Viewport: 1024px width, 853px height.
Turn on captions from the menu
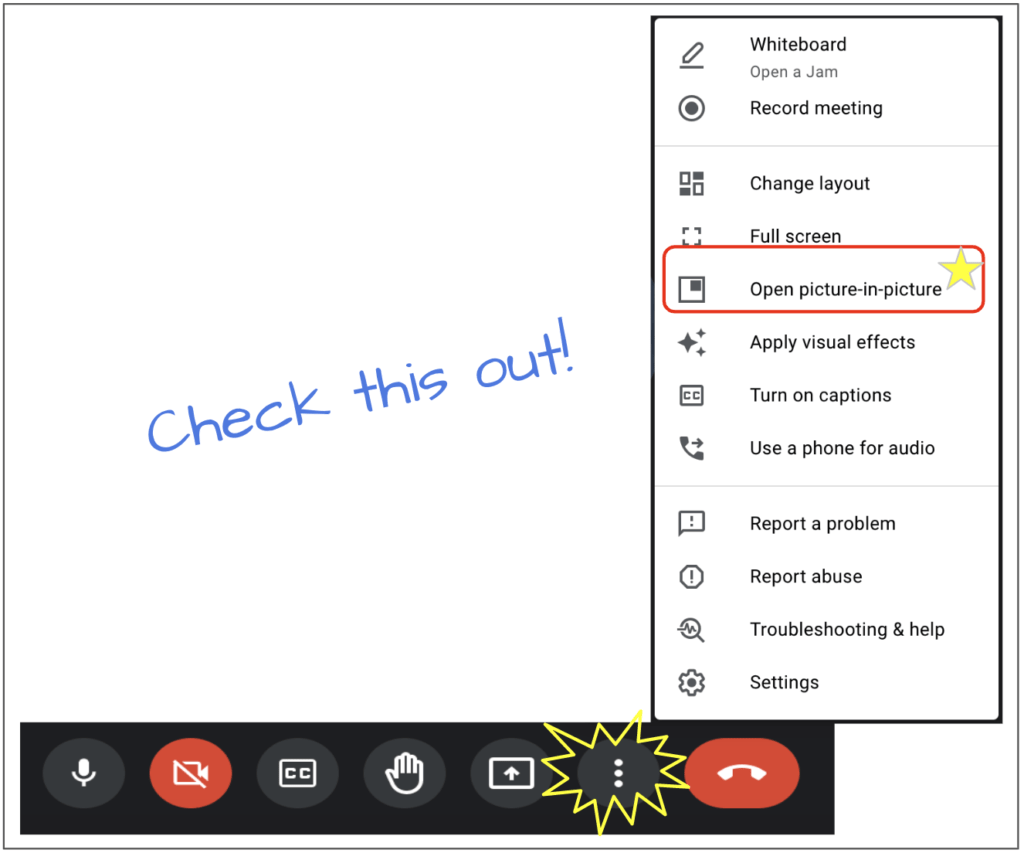[820, 395]
